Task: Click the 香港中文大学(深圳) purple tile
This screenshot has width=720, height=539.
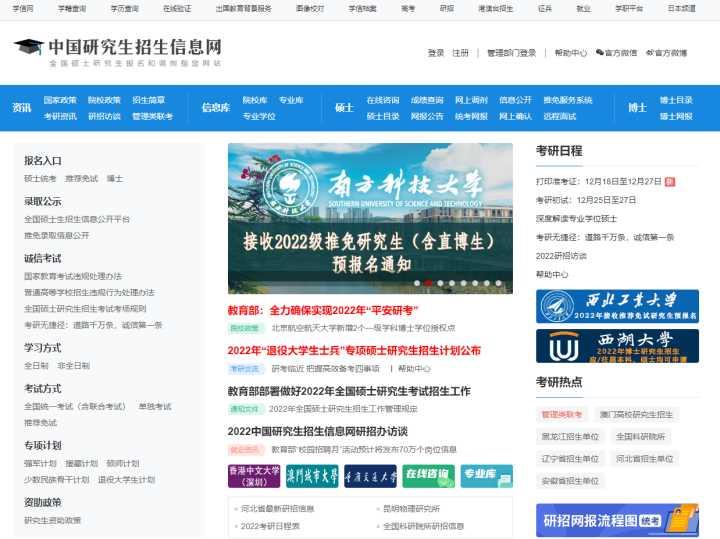Action: 254,476
